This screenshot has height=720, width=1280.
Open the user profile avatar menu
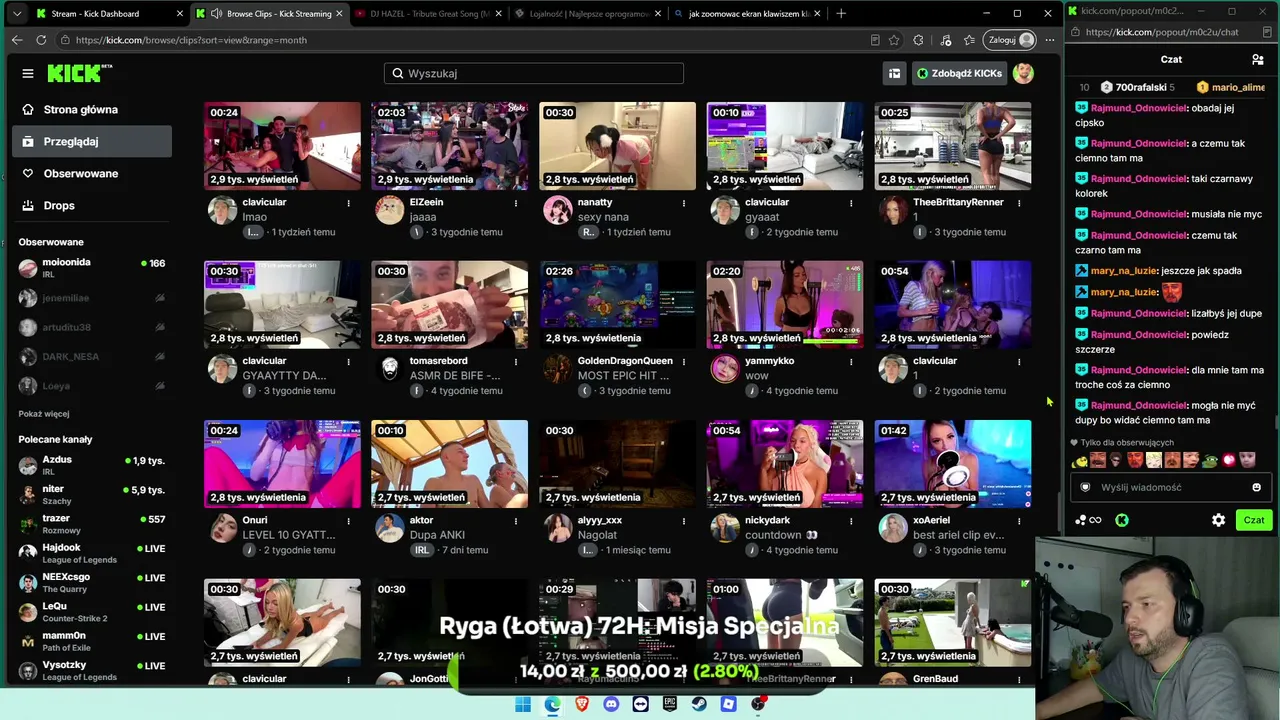click(1023, 73)
